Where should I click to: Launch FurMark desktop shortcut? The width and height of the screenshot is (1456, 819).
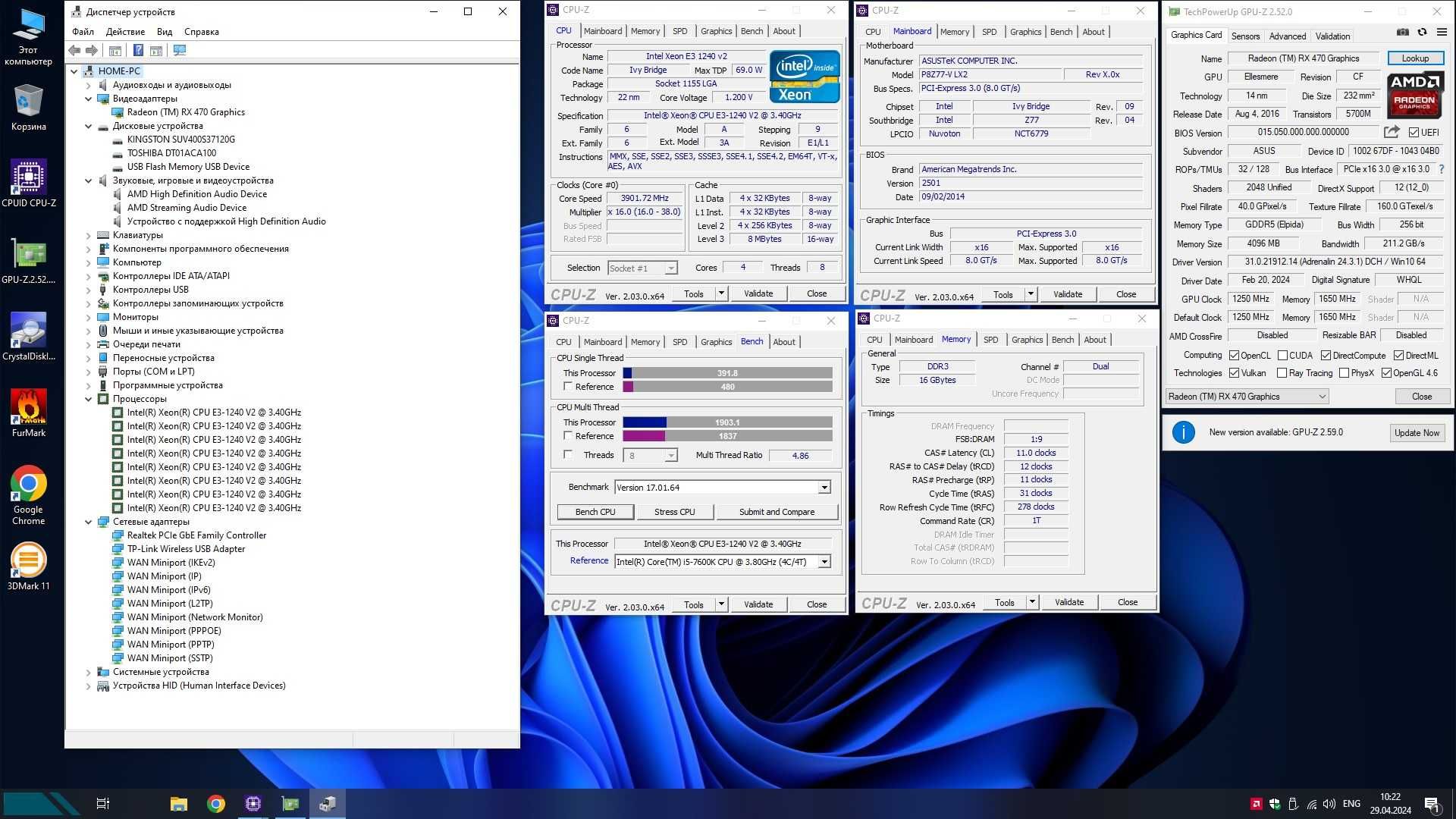(28, 413)
